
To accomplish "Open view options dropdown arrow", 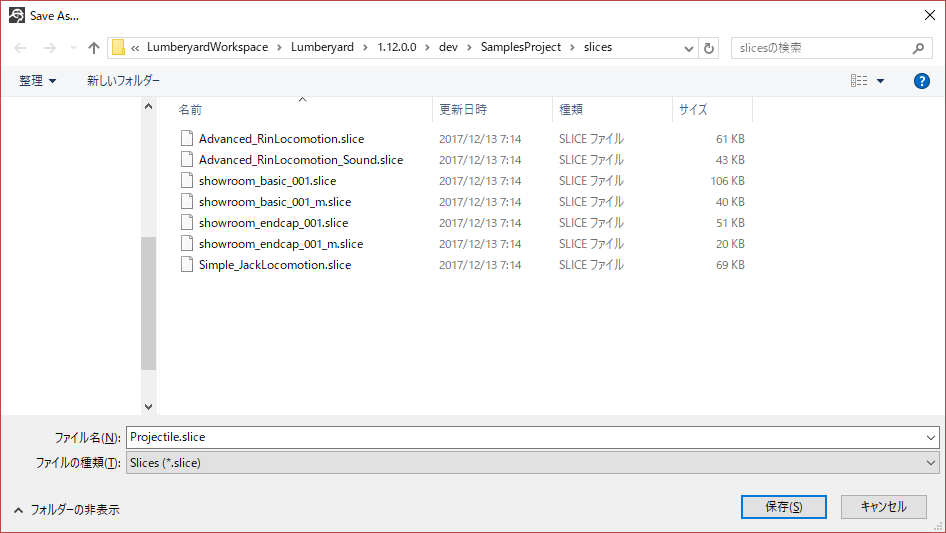I will click(x=880, y=81).
